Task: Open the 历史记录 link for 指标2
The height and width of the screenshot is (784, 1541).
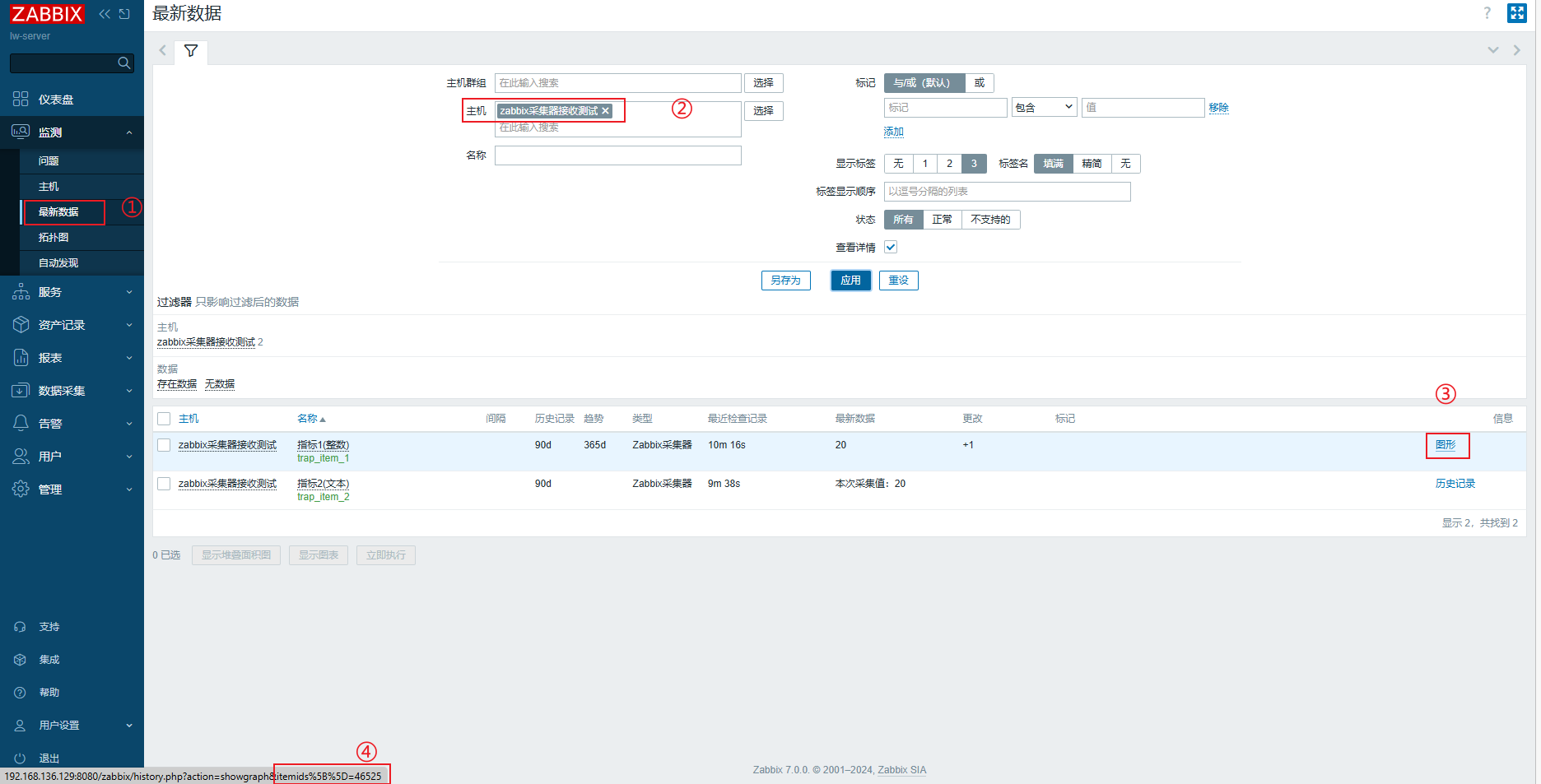Action: point(1455,484)
